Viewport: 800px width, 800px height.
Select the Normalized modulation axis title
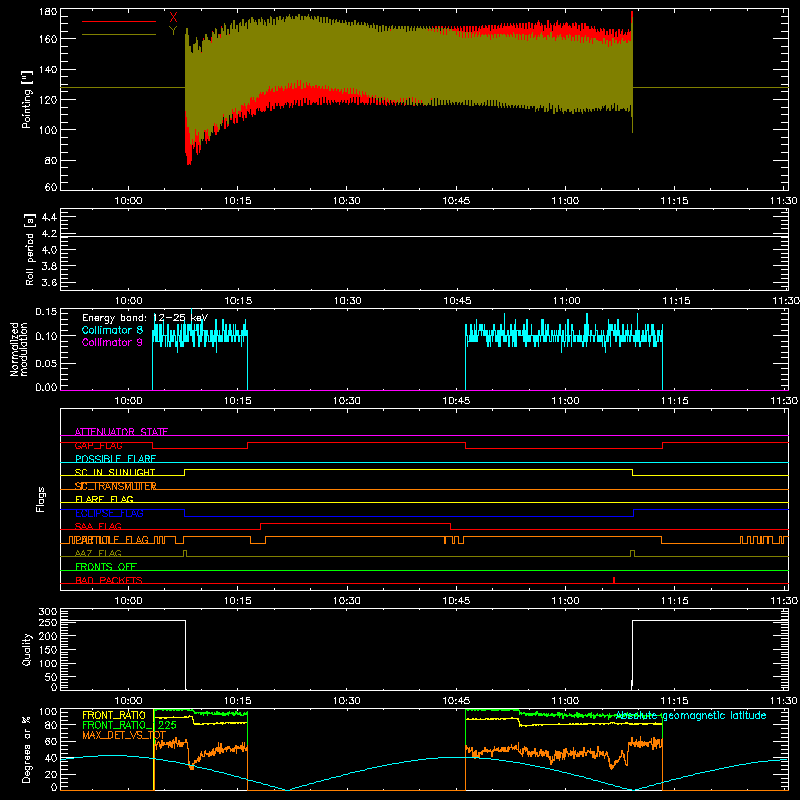pos(19,349)
